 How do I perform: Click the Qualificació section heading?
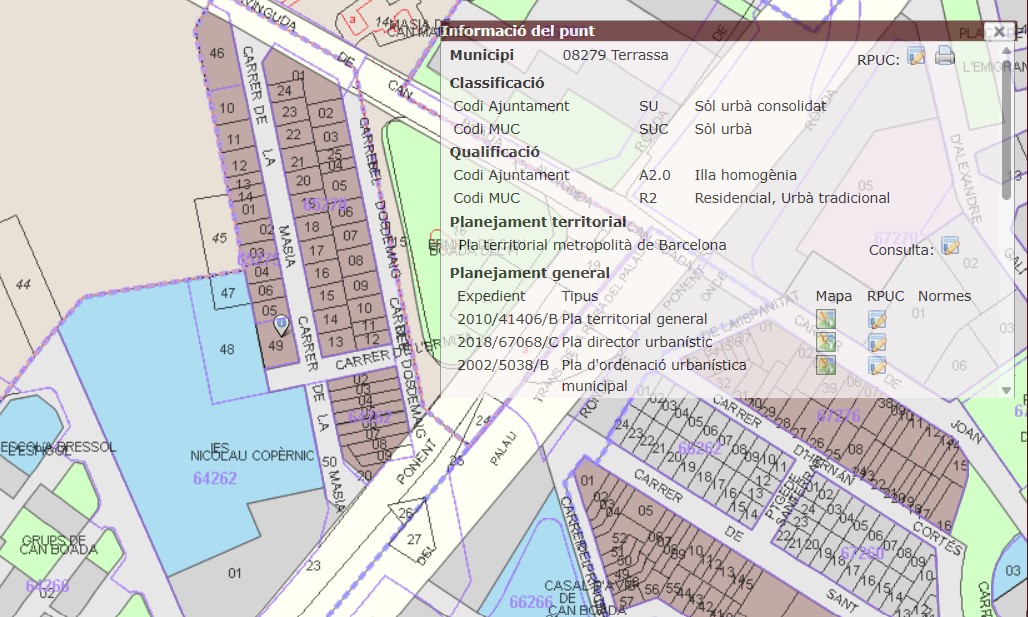494,152
